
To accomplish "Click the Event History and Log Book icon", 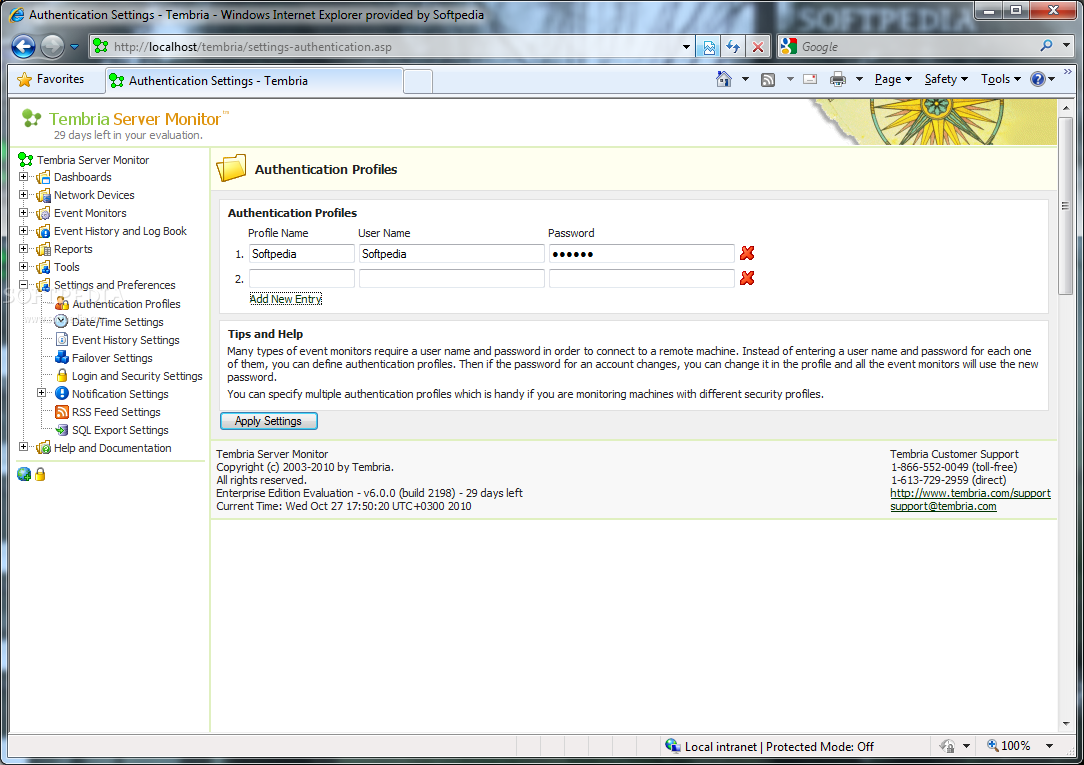I will pyautogui.click(x=44, y=232).
